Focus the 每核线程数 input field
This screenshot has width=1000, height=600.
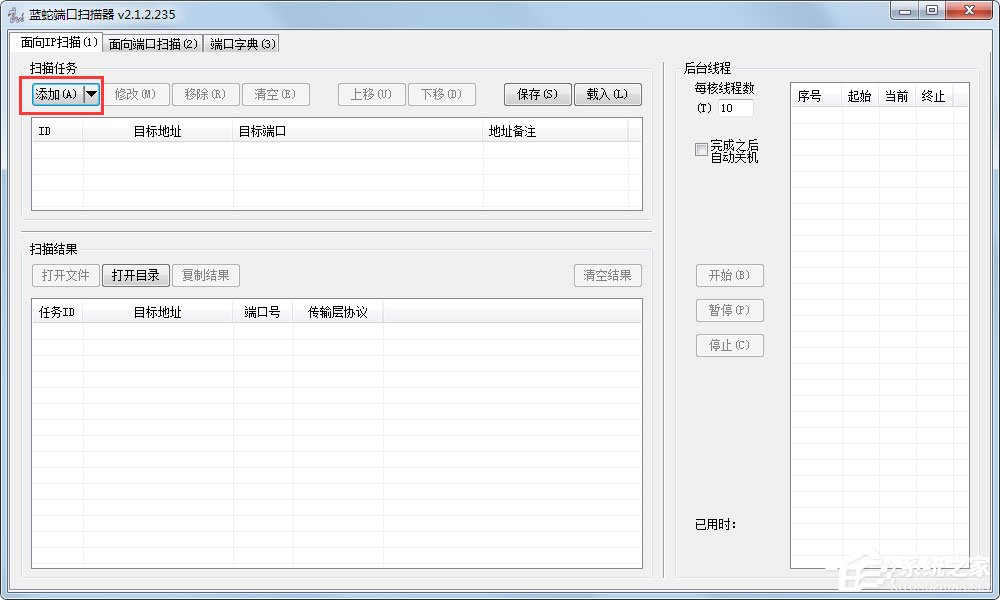(735, 108)
